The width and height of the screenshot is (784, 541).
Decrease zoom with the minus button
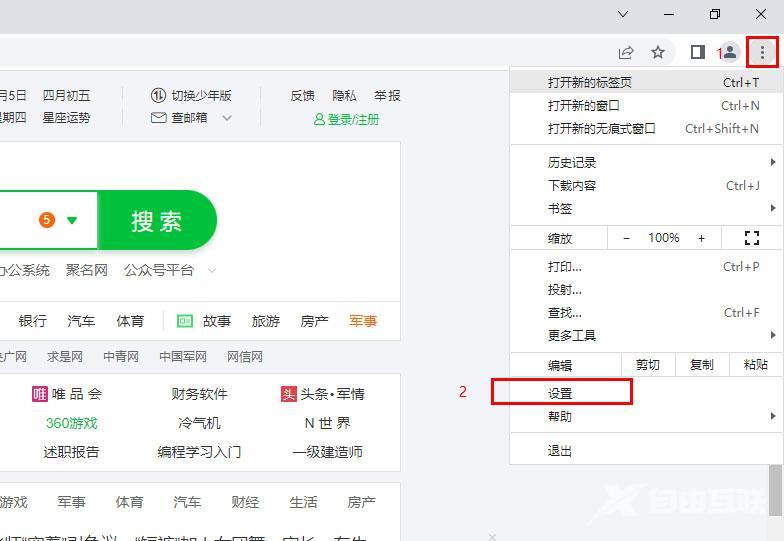point(626,238)
